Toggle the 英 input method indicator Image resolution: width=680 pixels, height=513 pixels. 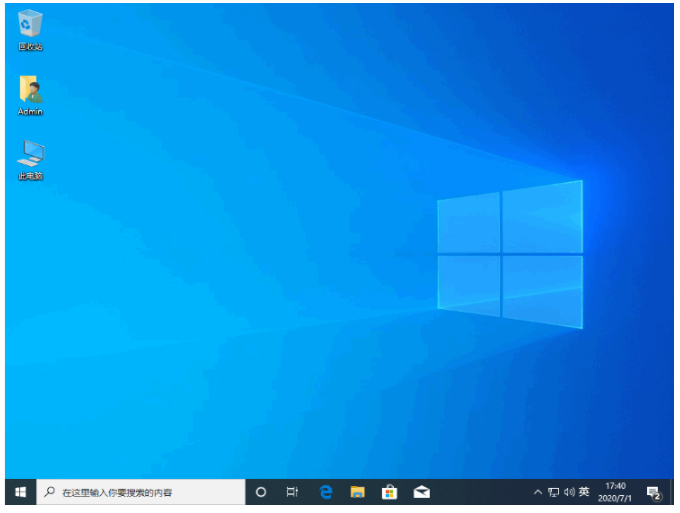click(584, 492)
